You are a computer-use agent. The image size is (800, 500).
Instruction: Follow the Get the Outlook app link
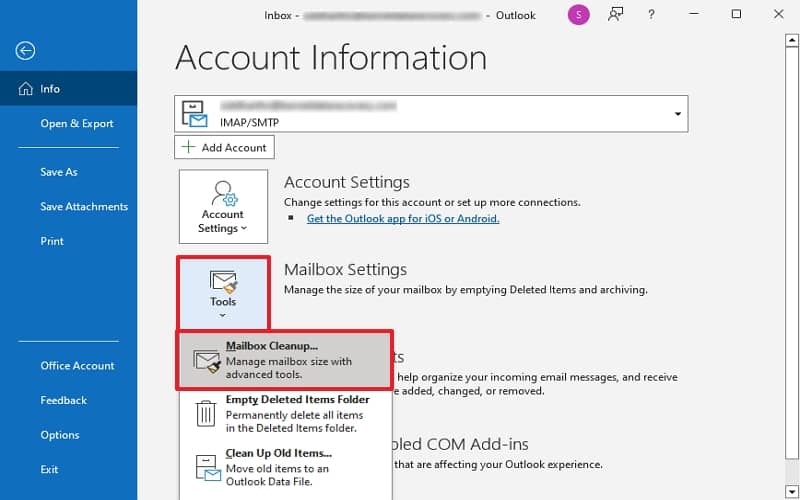point(403,219)
